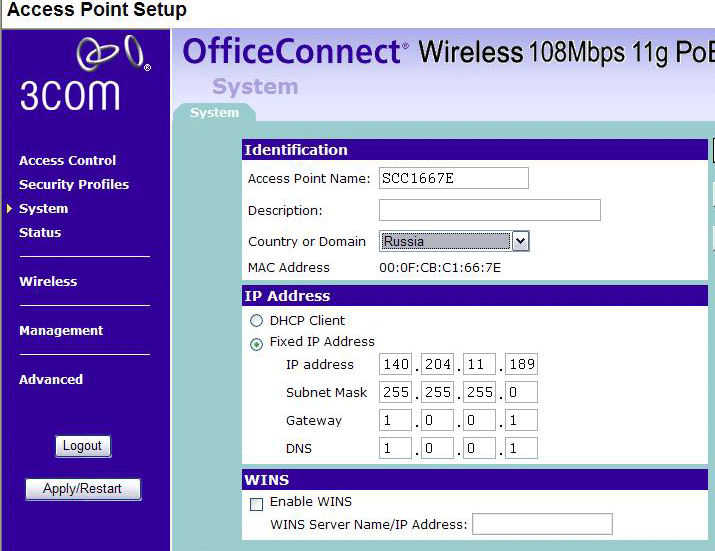Click Subnet Mask first octet field

pos(395,392)
